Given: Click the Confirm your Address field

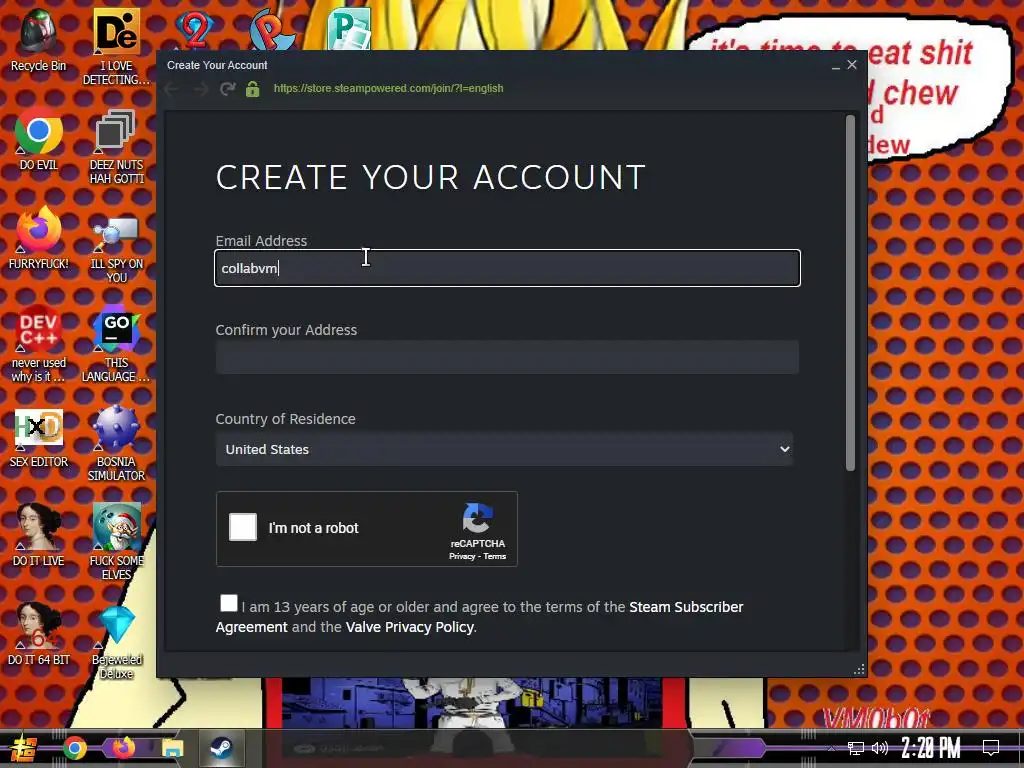Looking at the screenshot, I should (x=507, y=357).
